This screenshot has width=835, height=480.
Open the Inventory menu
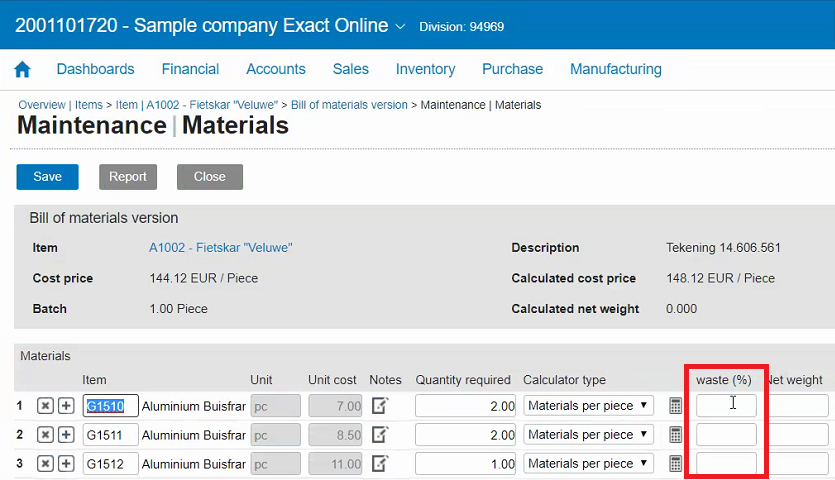[425, 69]
